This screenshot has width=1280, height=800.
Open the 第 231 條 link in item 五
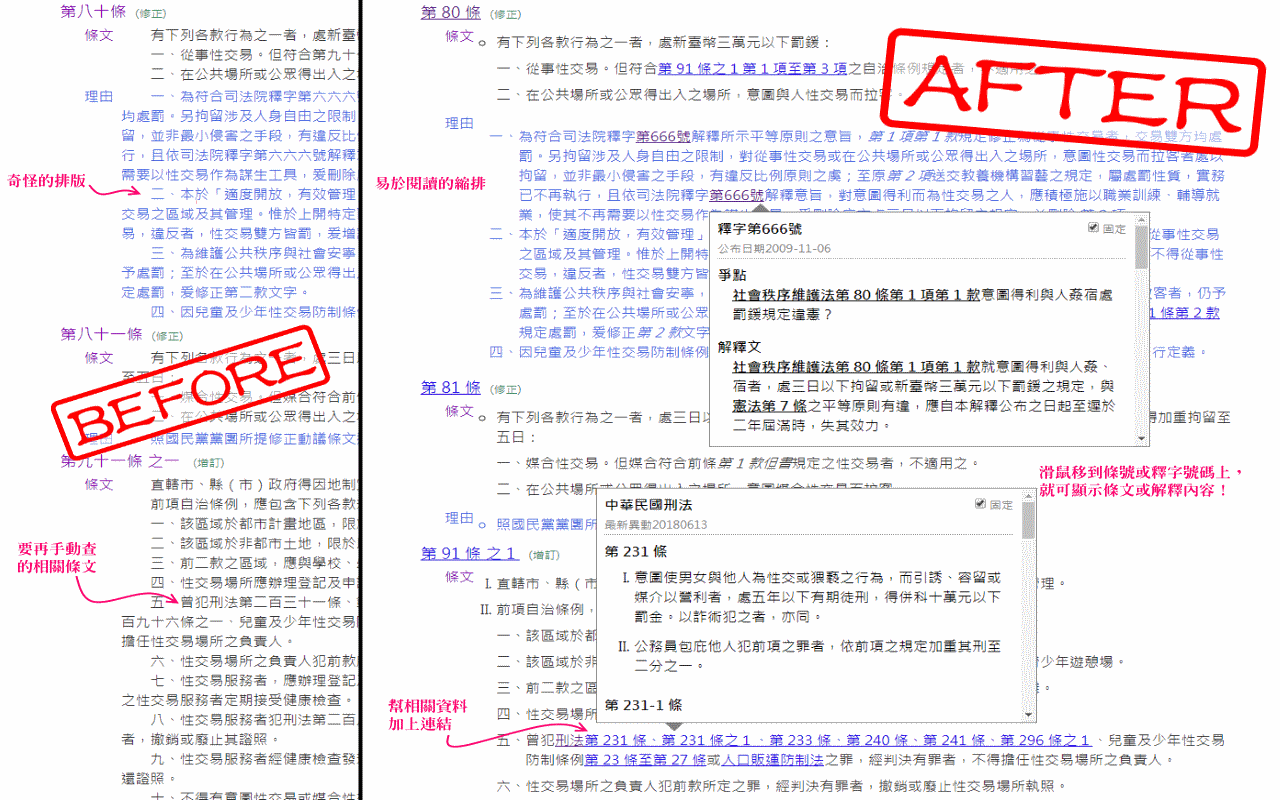[x=616, y=740]
